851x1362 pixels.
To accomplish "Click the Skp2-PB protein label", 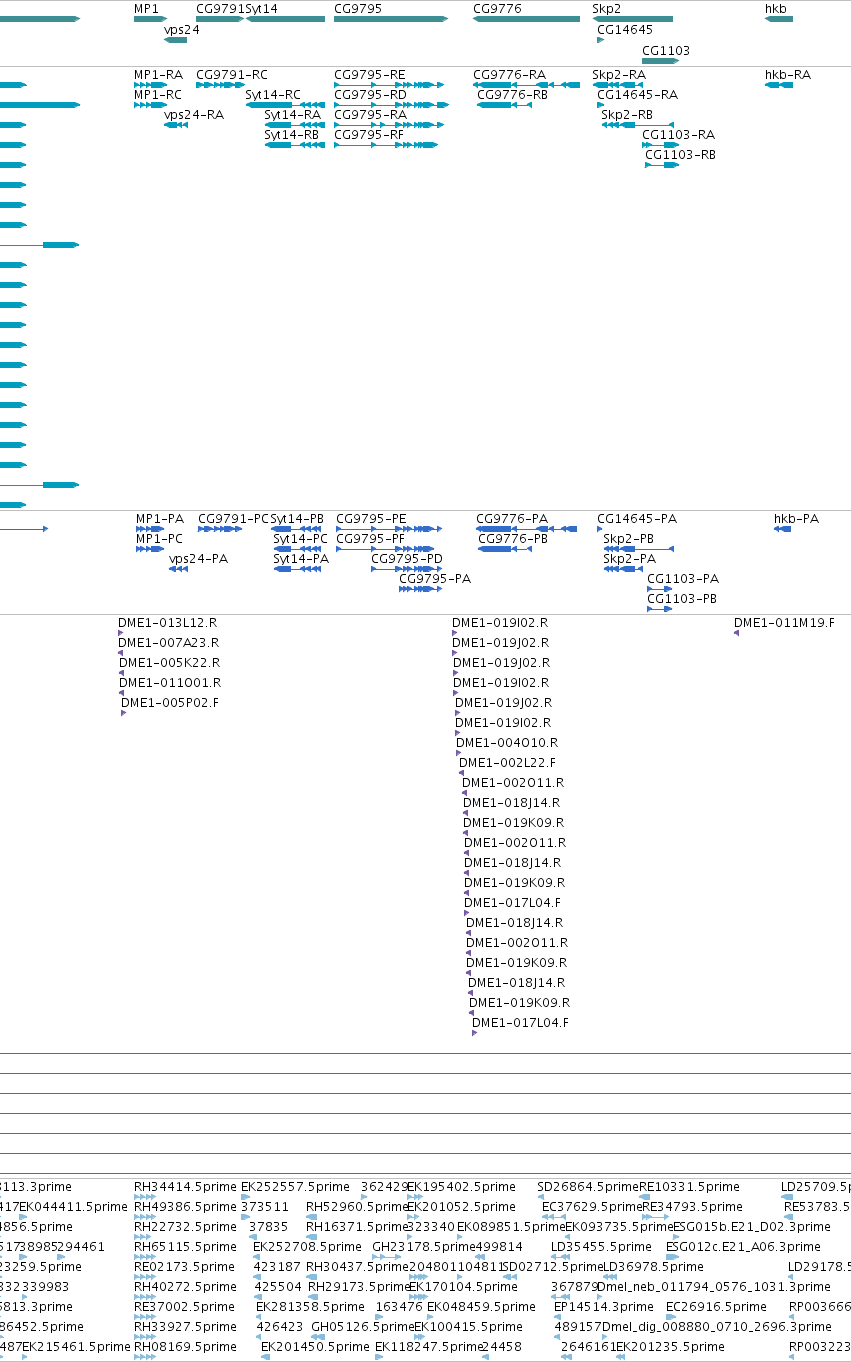I will point(629,538).
